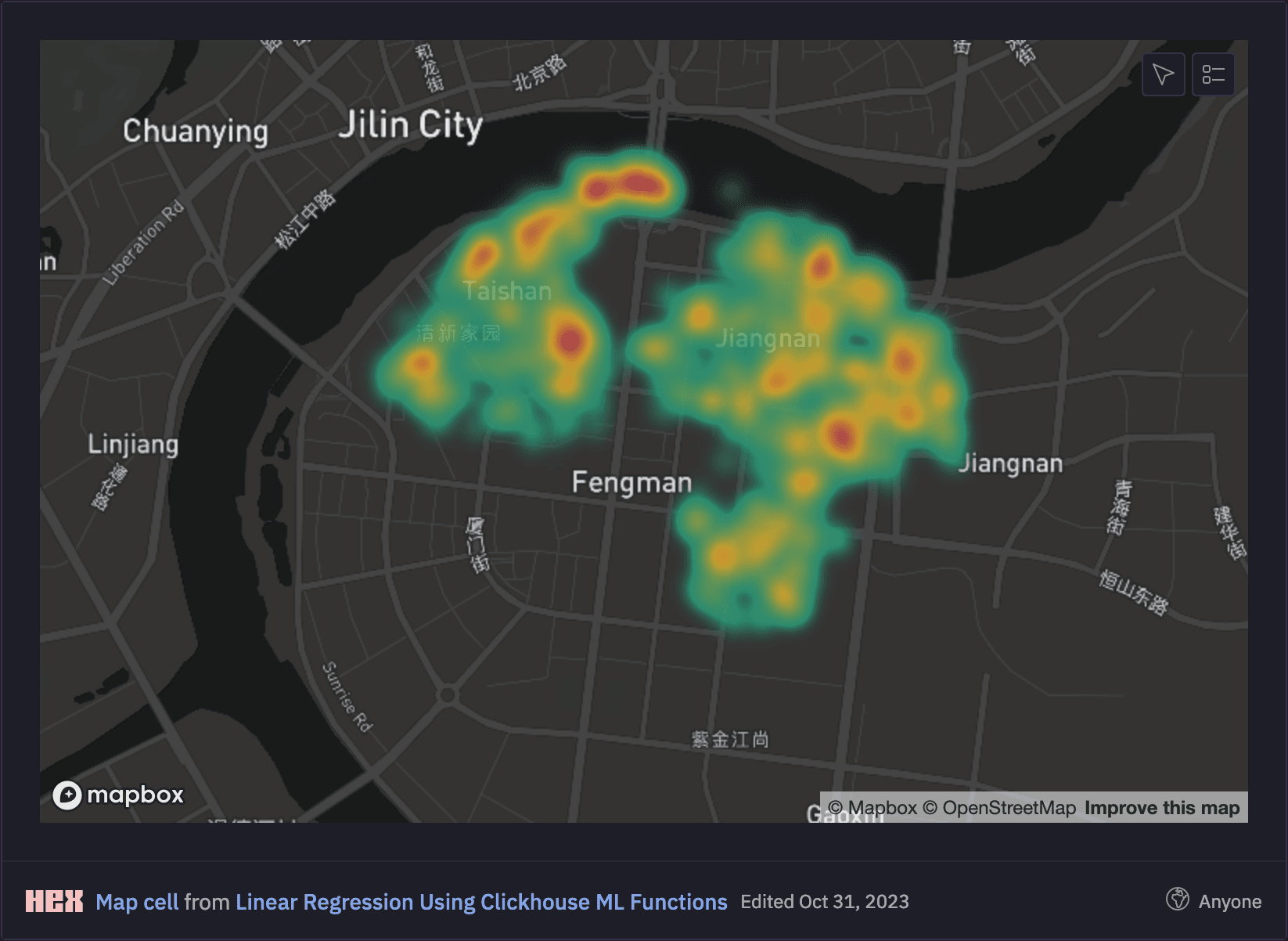Click the Anyone access label
The image size is (1288, 941).
pos(1230,902)
